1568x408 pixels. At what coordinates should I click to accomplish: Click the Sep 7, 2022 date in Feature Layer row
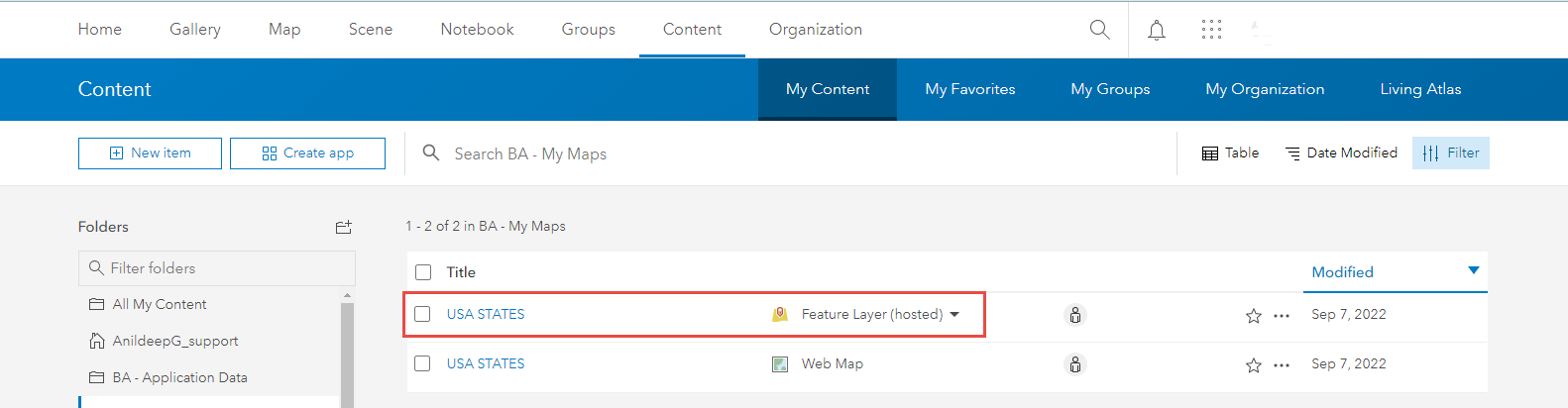tap(1349, 314)
